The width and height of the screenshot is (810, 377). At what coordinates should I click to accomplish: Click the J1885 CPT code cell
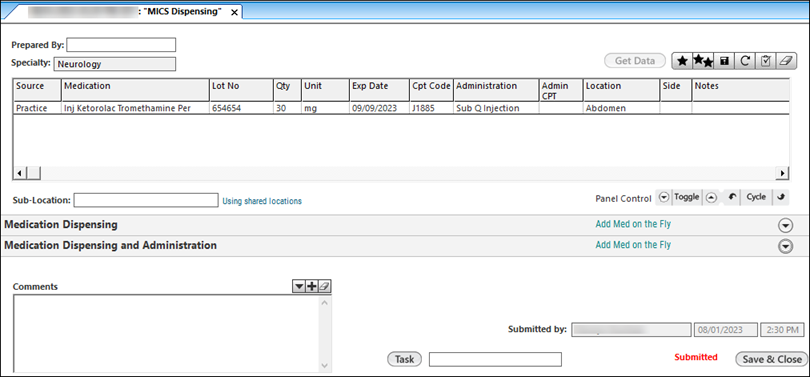point(432,108)
